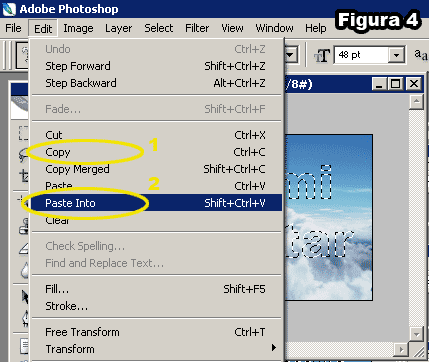This screenshot has width=429, height=362.
Task: Open the Layer menu
Action: (x=118, y=28)
